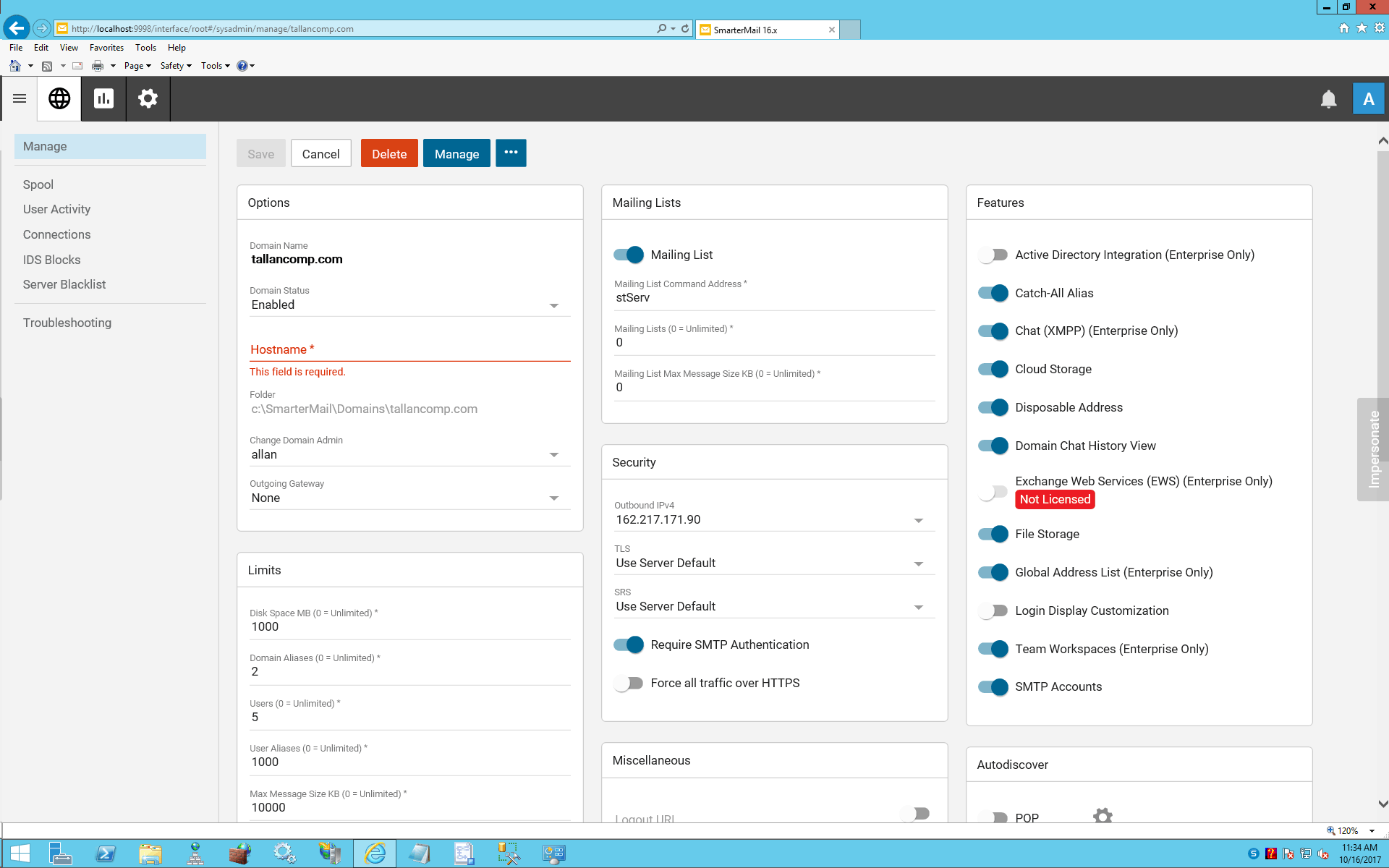Click the red Delete button
Viewport: 1389px width, 868px height.
click(x=389, y=153)
